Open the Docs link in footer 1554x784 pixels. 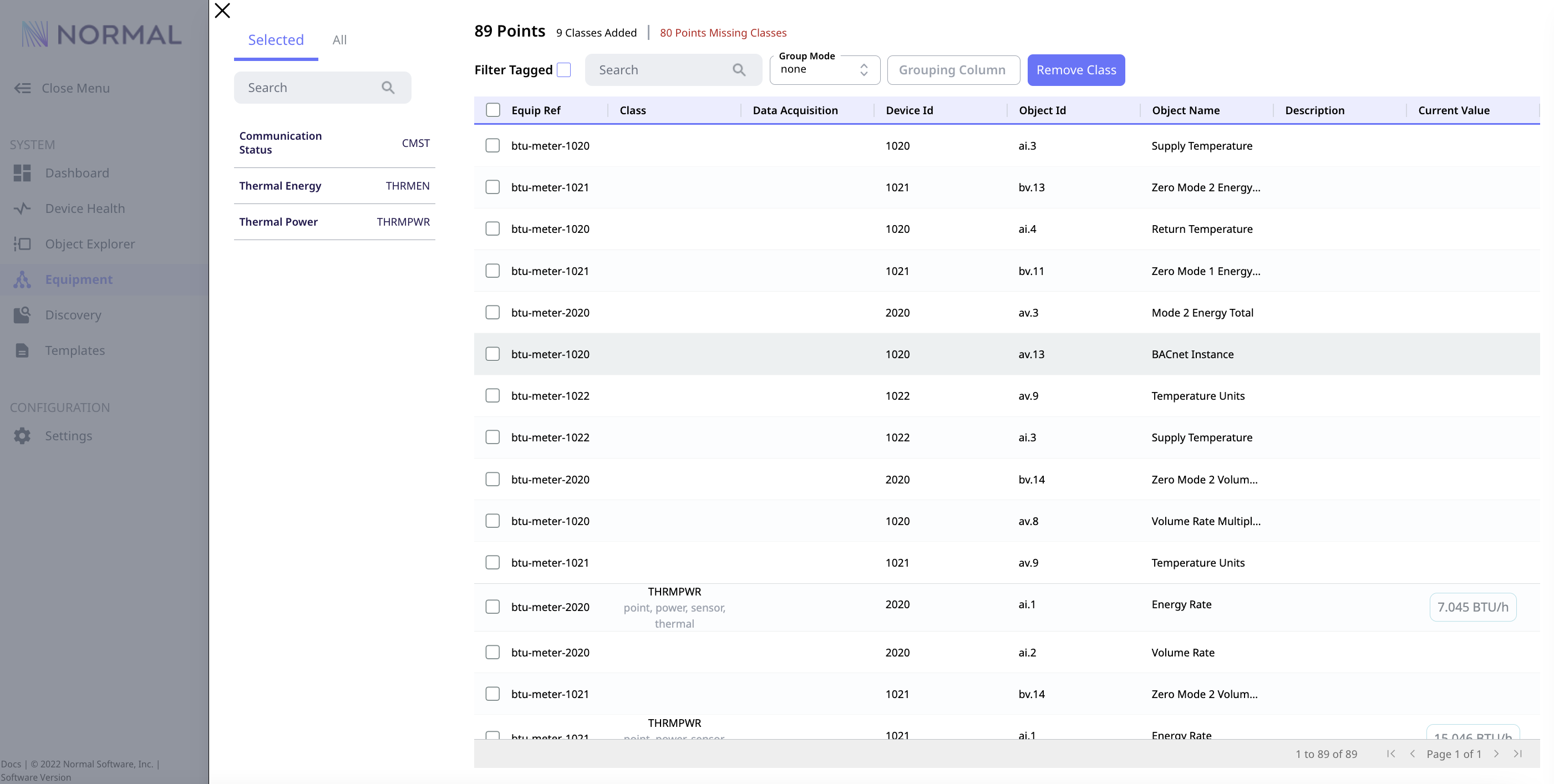[x=11, y=764]
